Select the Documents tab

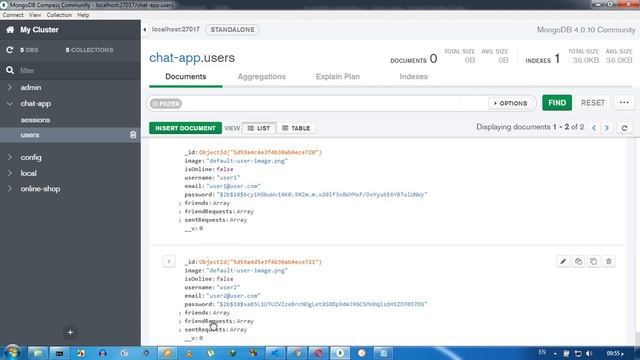pos(186,77)
